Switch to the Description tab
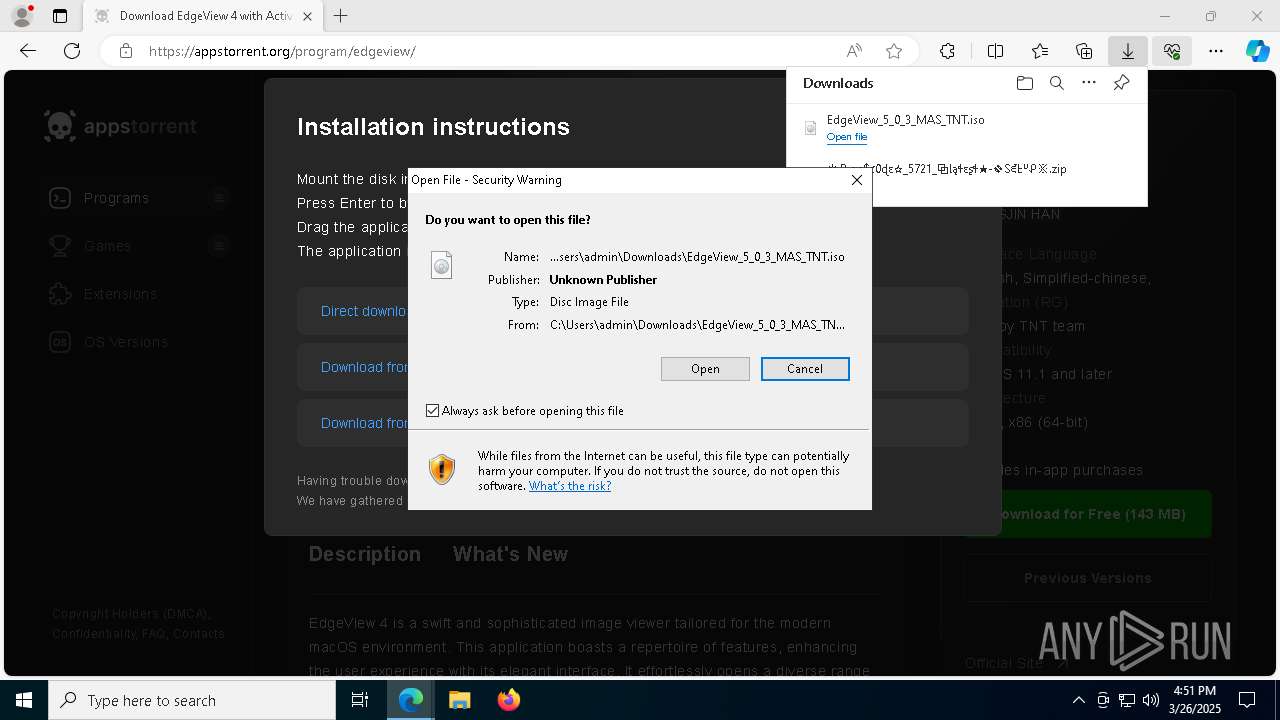 pyautogui.click(x=364, y=554)
